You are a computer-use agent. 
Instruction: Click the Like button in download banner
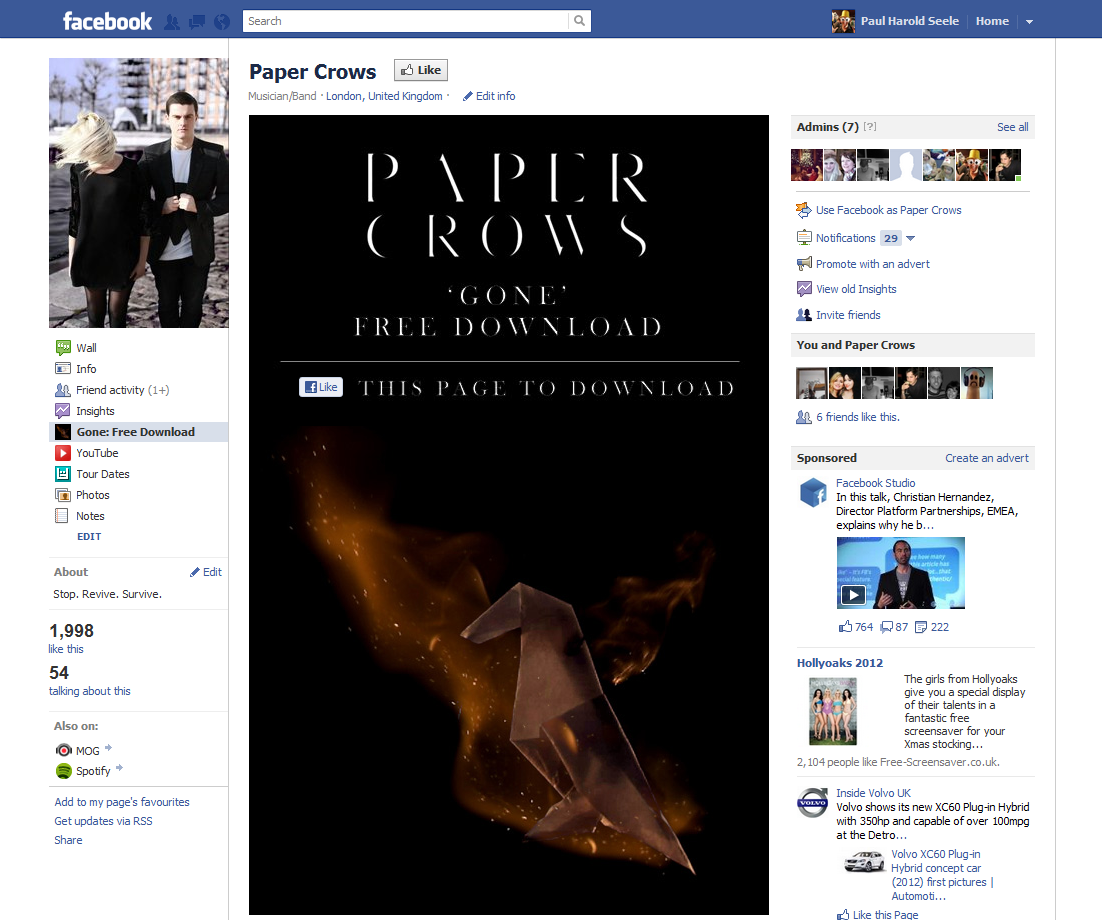(x=321, y=387)
